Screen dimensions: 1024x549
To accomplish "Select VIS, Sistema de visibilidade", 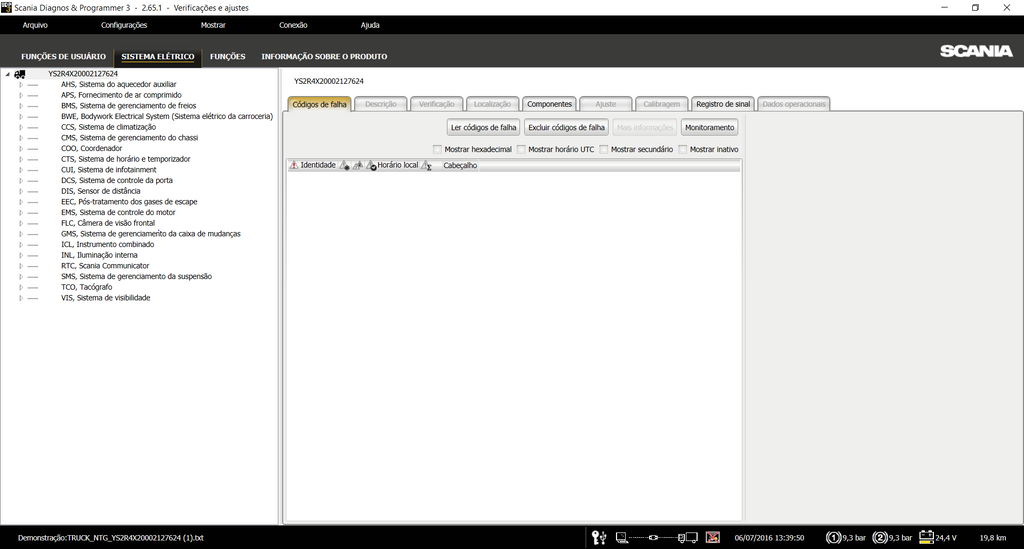I will 106,298.
